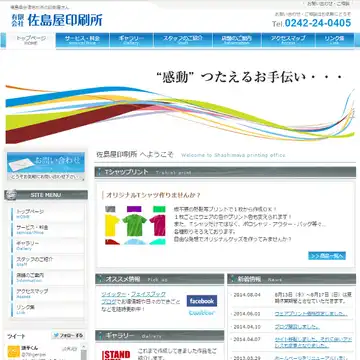Click the オススメ情報 section header
360x360 pixels.
[160, 279]
